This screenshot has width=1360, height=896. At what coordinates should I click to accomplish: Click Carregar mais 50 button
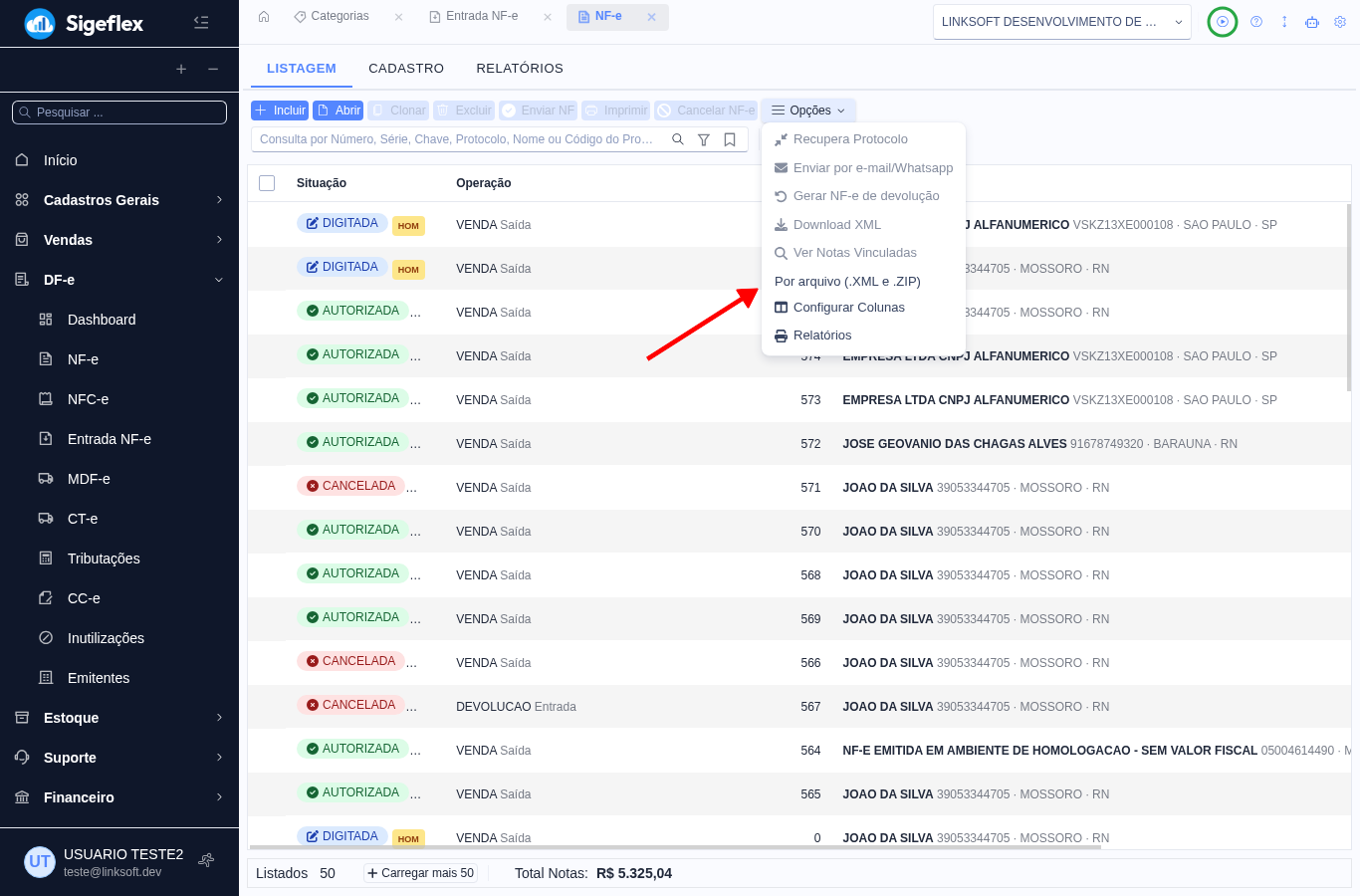pyautogui.click(x=420, y=873)
